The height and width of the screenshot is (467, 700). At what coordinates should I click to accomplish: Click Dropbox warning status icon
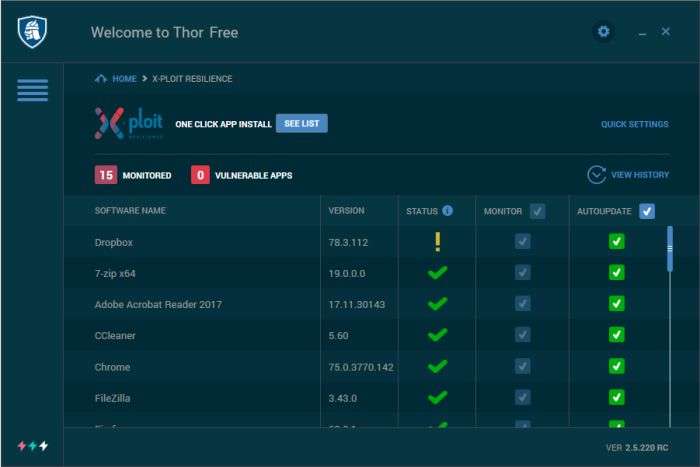tap(438, 242)
